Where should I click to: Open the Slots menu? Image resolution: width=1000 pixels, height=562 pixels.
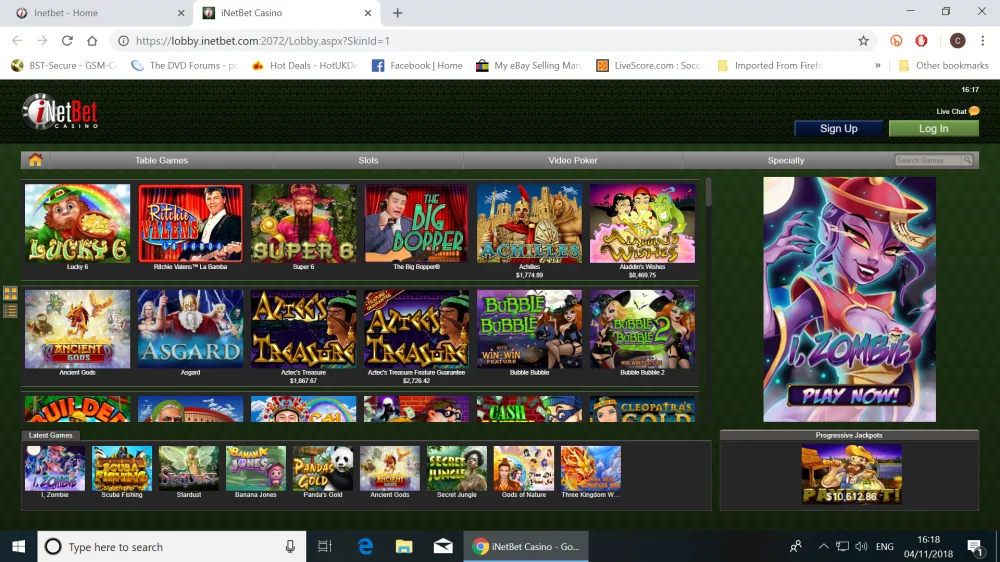pos(368,160)
